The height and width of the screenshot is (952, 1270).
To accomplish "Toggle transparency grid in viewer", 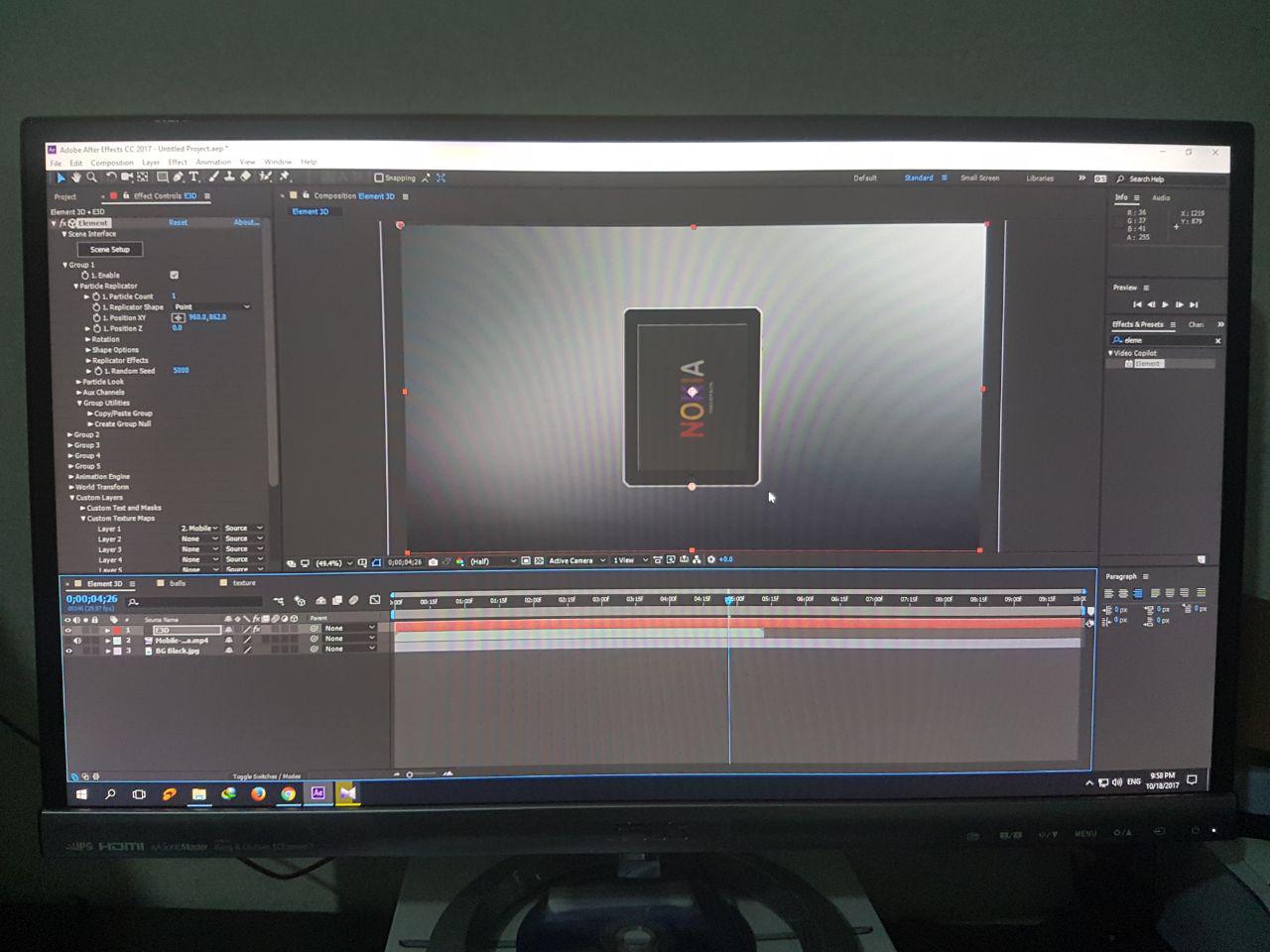I will (539, 561).
